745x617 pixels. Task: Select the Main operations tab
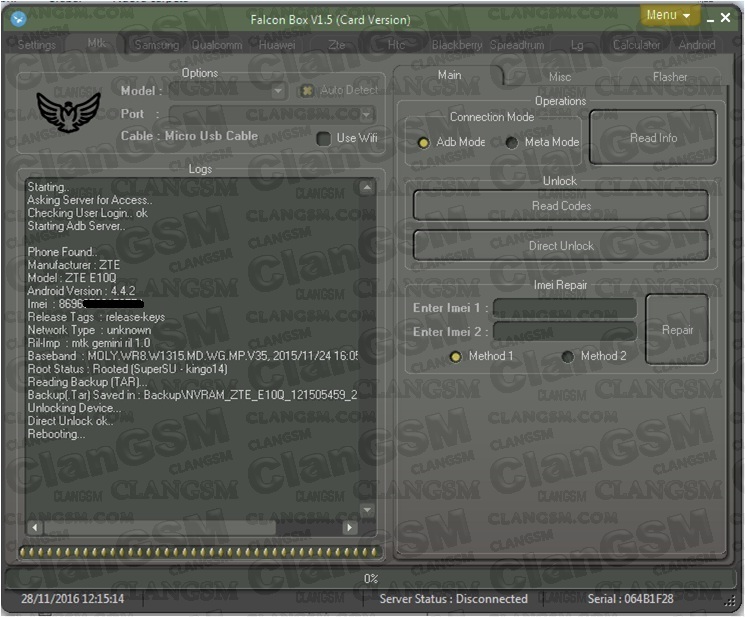tap(449, 75)
